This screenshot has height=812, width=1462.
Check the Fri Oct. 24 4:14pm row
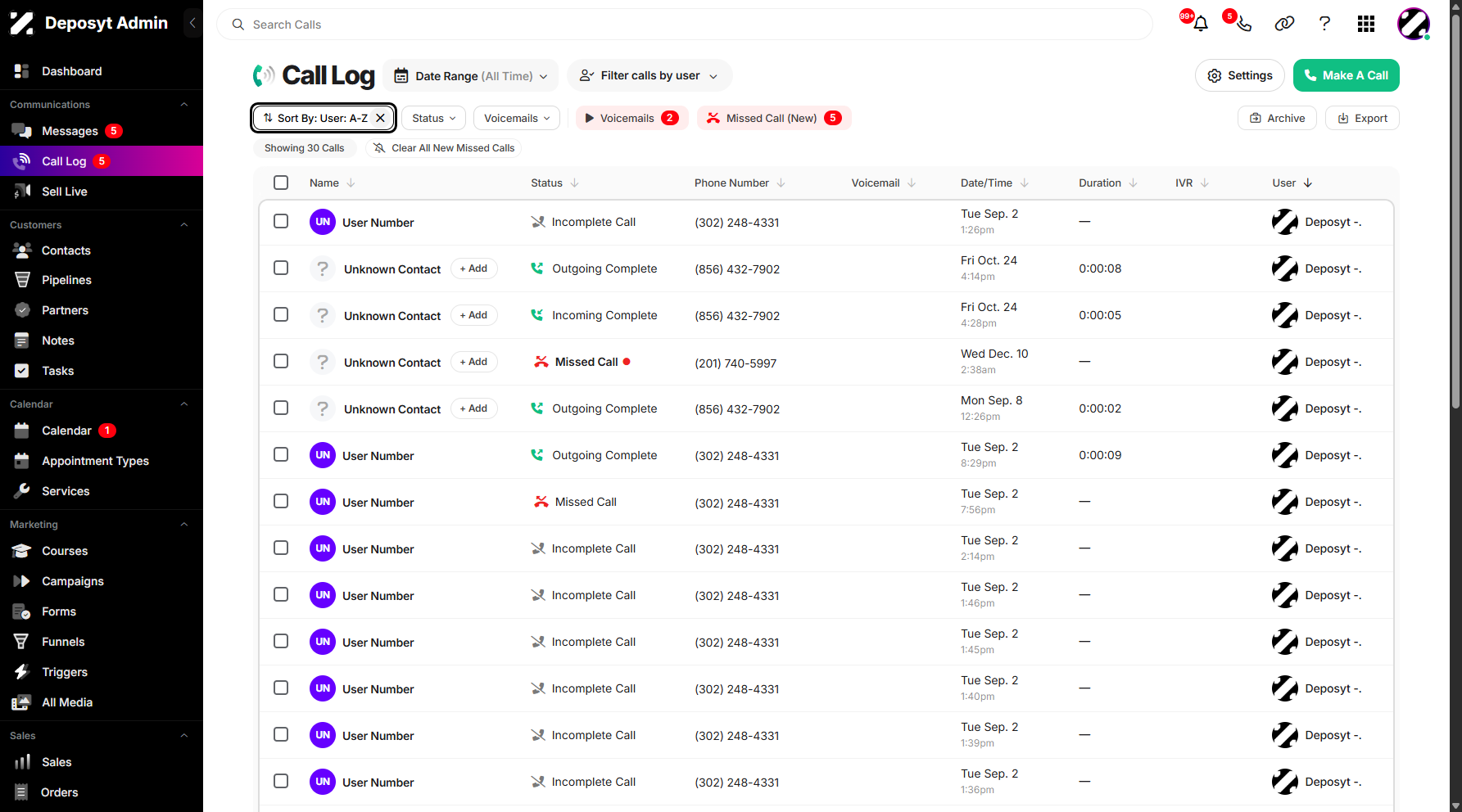281,268
